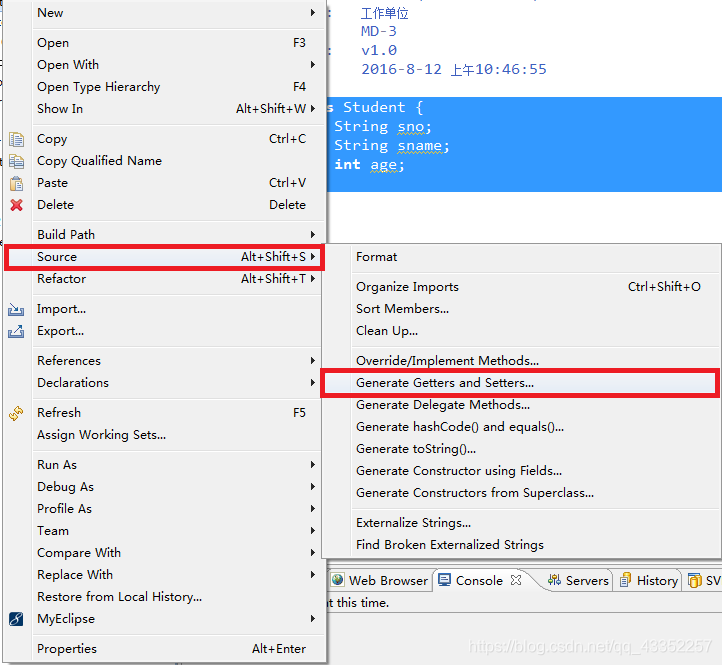Switch to the Console tab
The image size is (722, 665).
tap(479, 580)
